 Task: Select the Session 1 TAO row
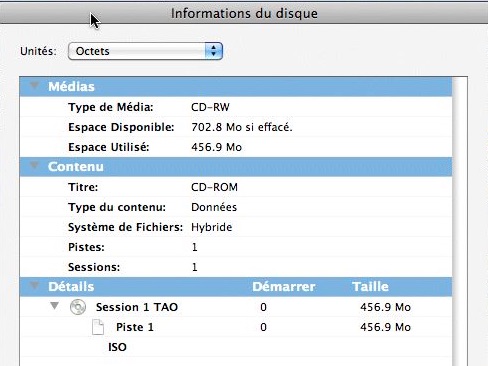(236, 307)
